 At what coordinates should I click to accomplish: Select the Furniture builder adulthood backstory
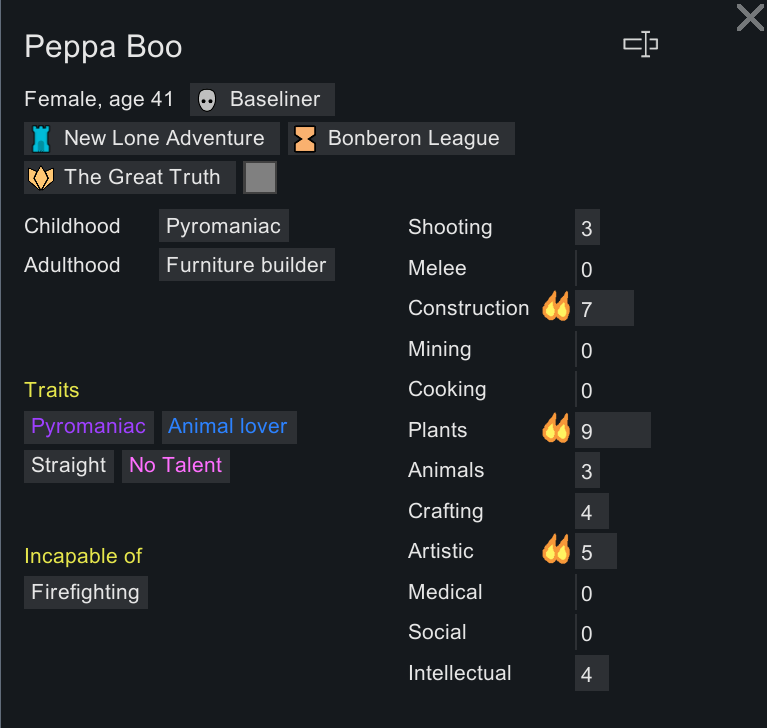tap(247, 265)
